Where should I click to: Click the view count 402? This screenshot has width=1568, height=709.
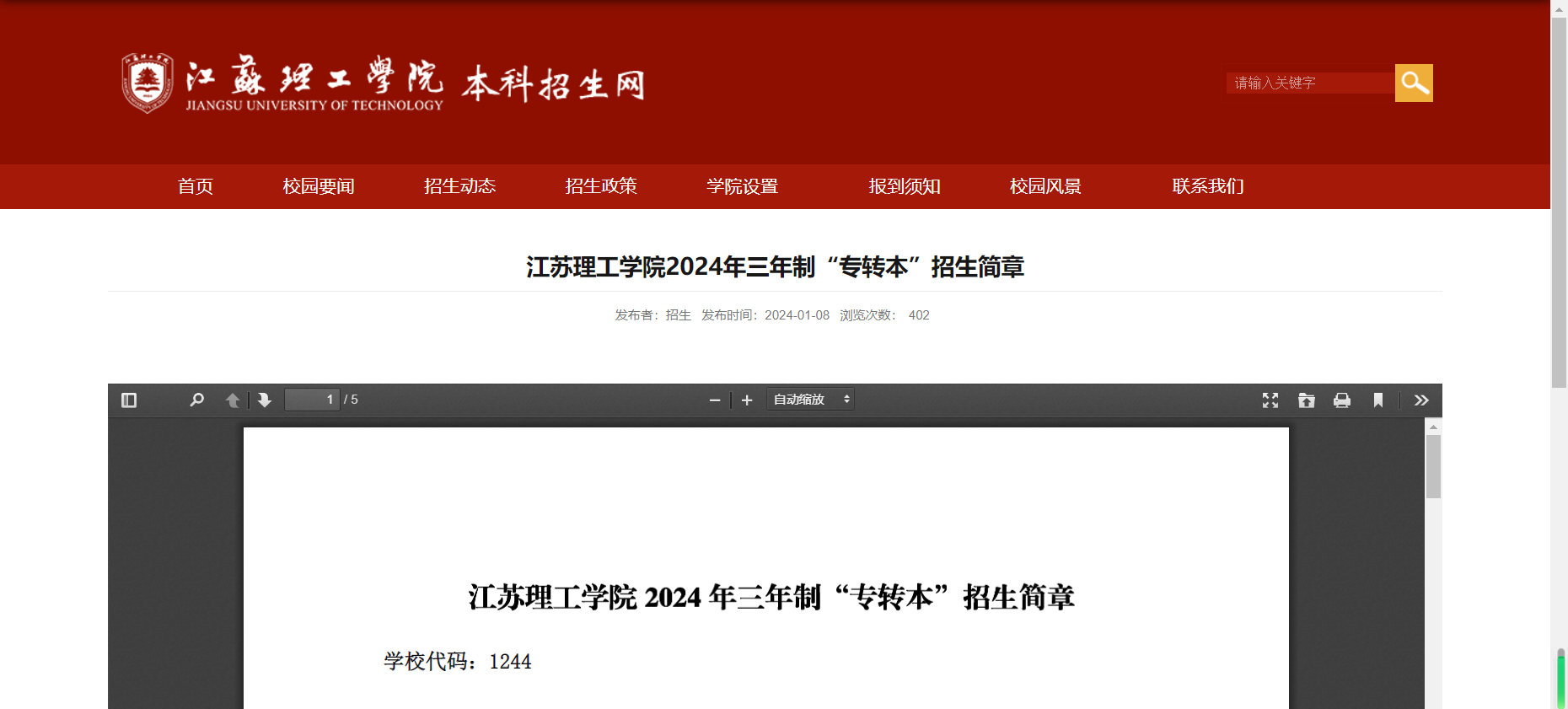[919, 315]
